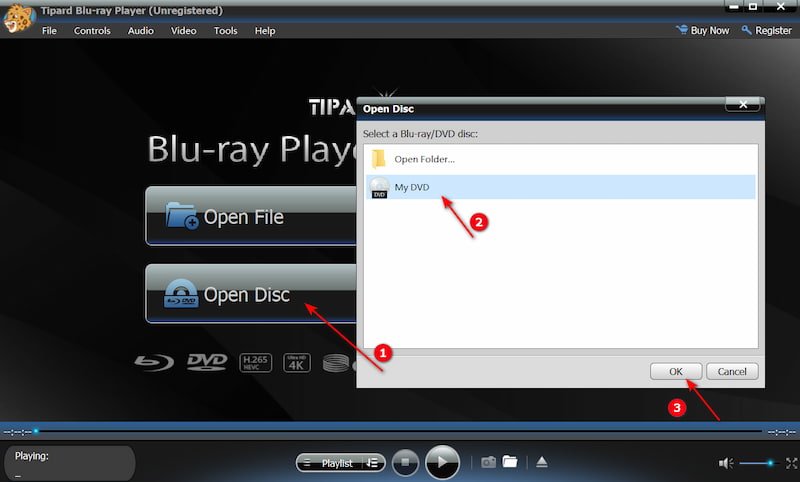800x482 pixels.
Task: Open the Video menu
Action: click(183, 31)
